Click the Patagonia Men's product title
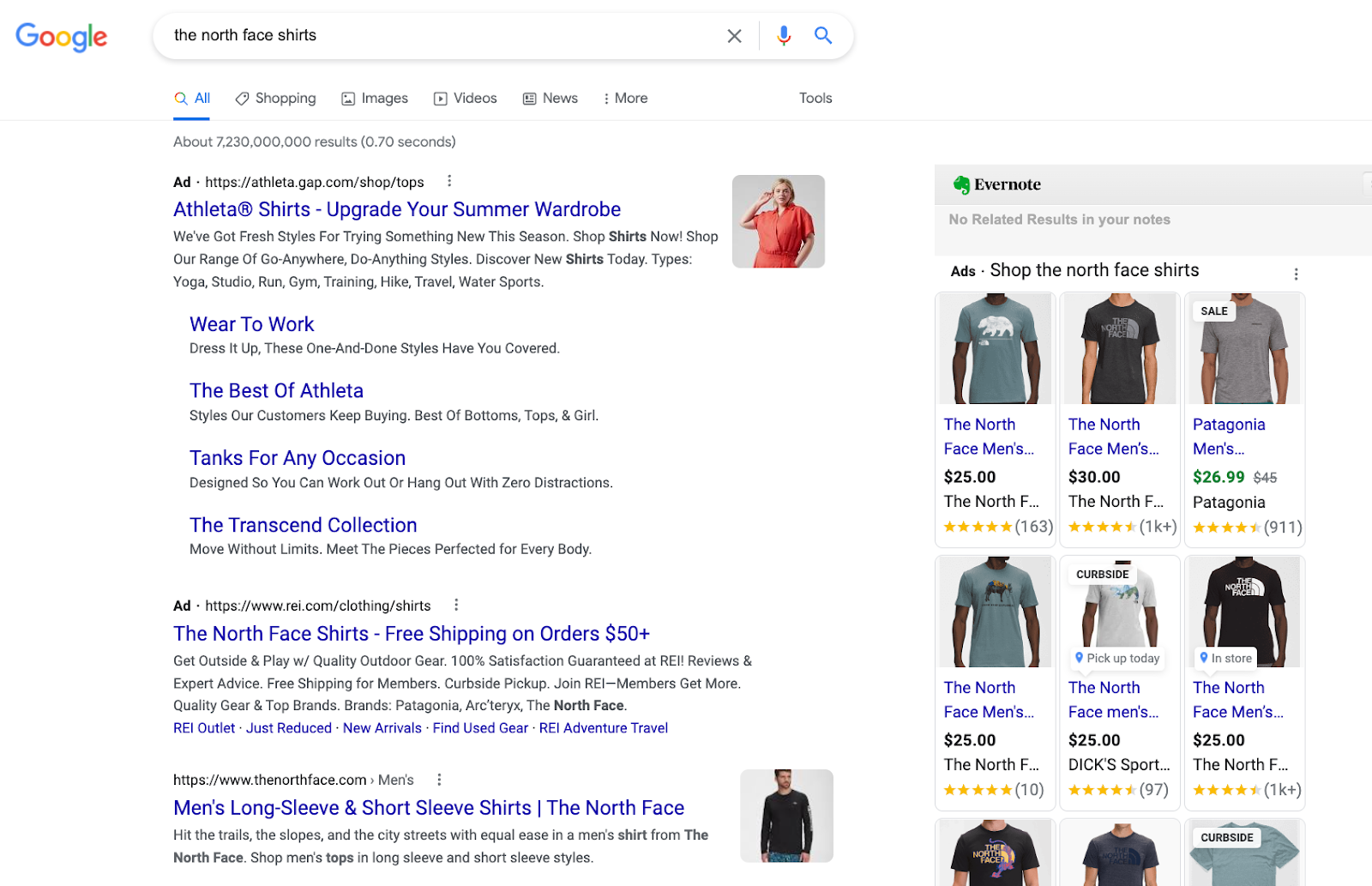The height and width of the screenshot is (886, 1372). (1229, 437)
